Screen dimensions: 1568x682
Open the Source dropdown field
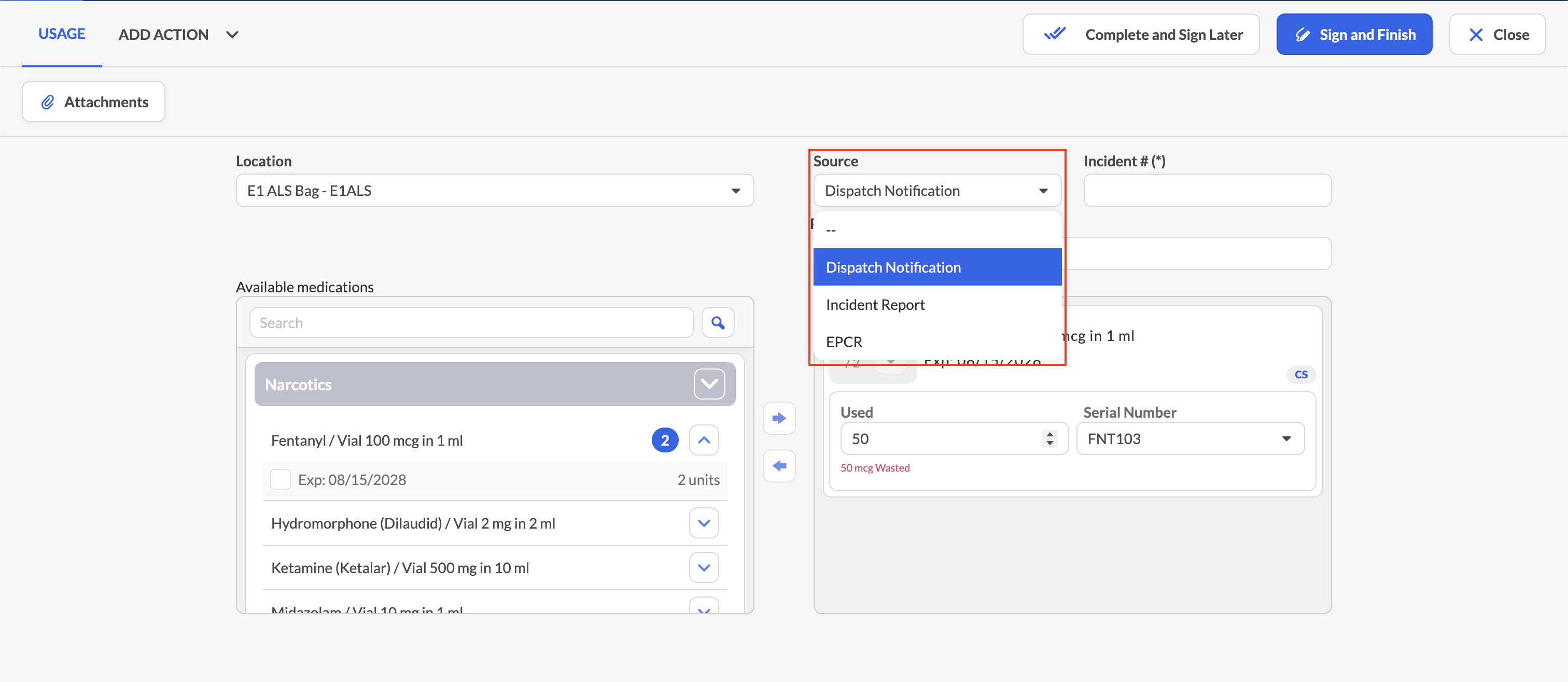(x=937, y=190)
